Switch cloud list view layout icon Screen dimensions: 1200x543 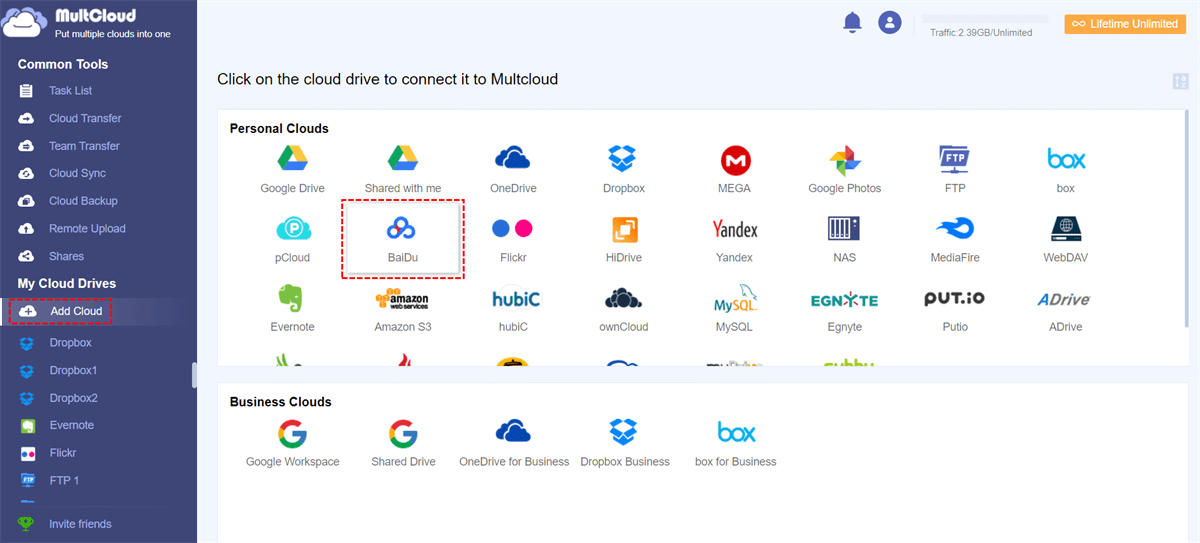click(x=1180, y=81)
